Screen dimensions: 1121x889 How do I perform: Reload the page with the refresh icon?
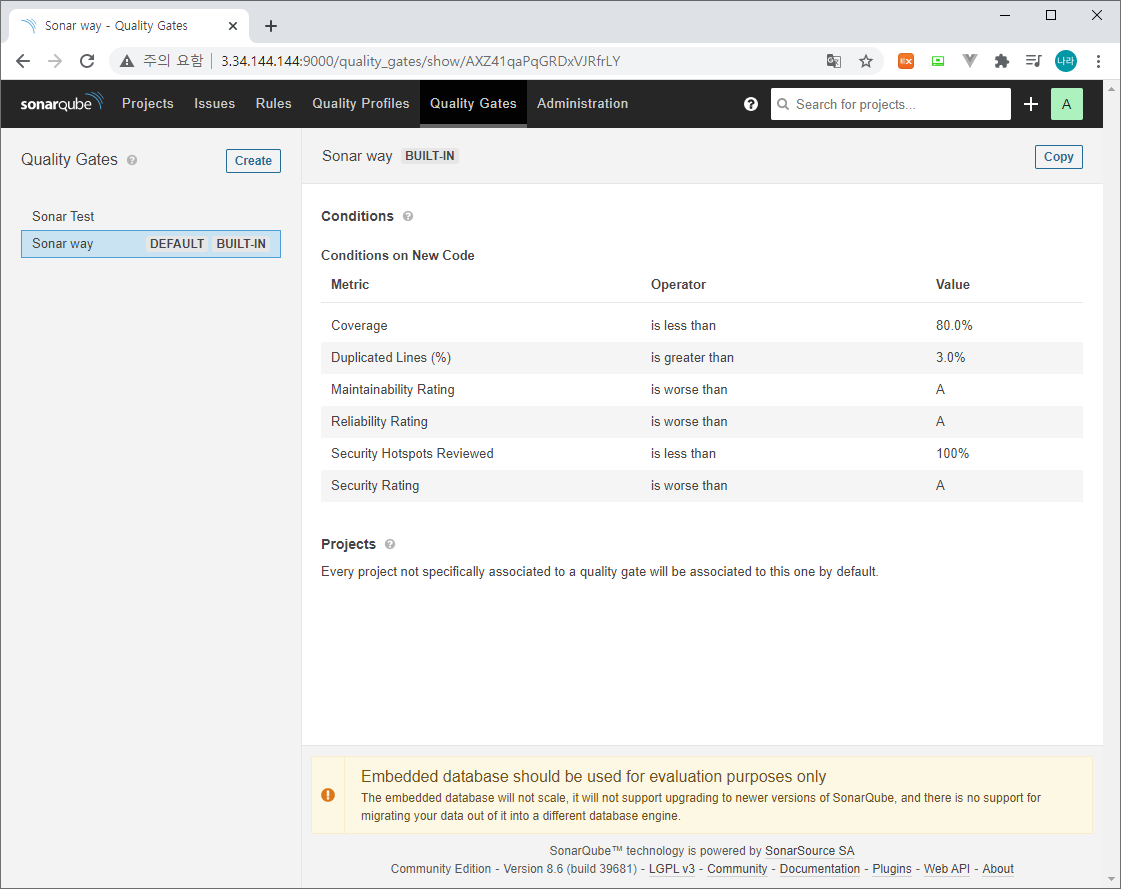[x=87, y=61]
